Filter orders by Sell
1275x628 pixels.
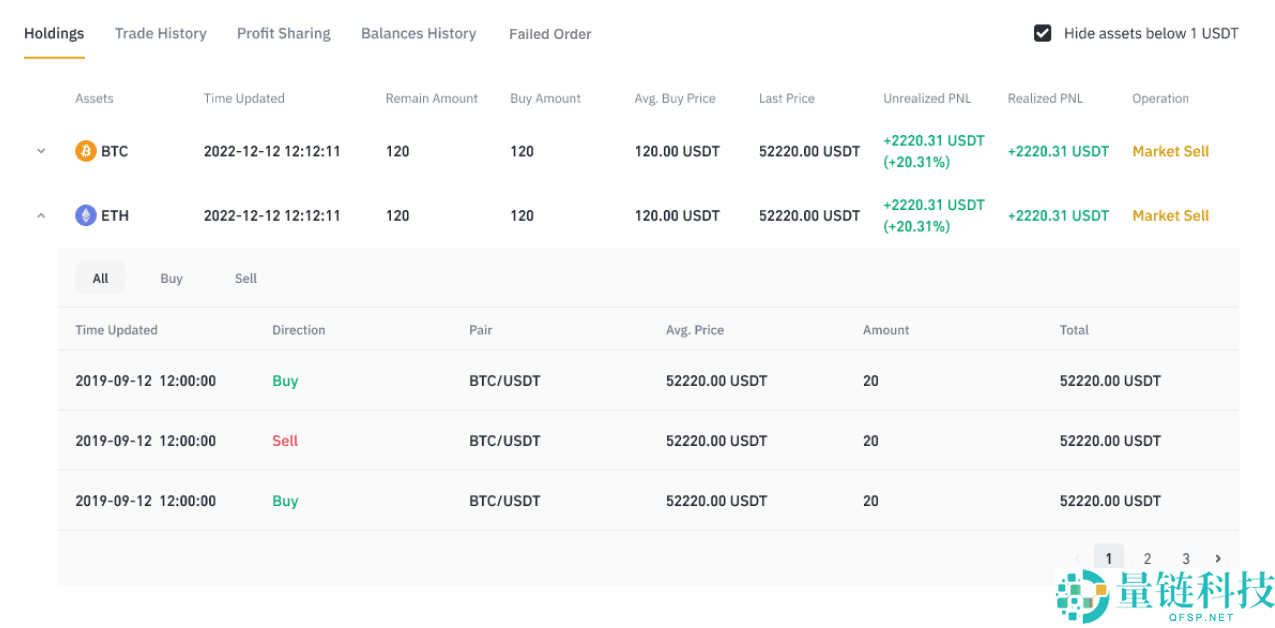click(246, 278)
